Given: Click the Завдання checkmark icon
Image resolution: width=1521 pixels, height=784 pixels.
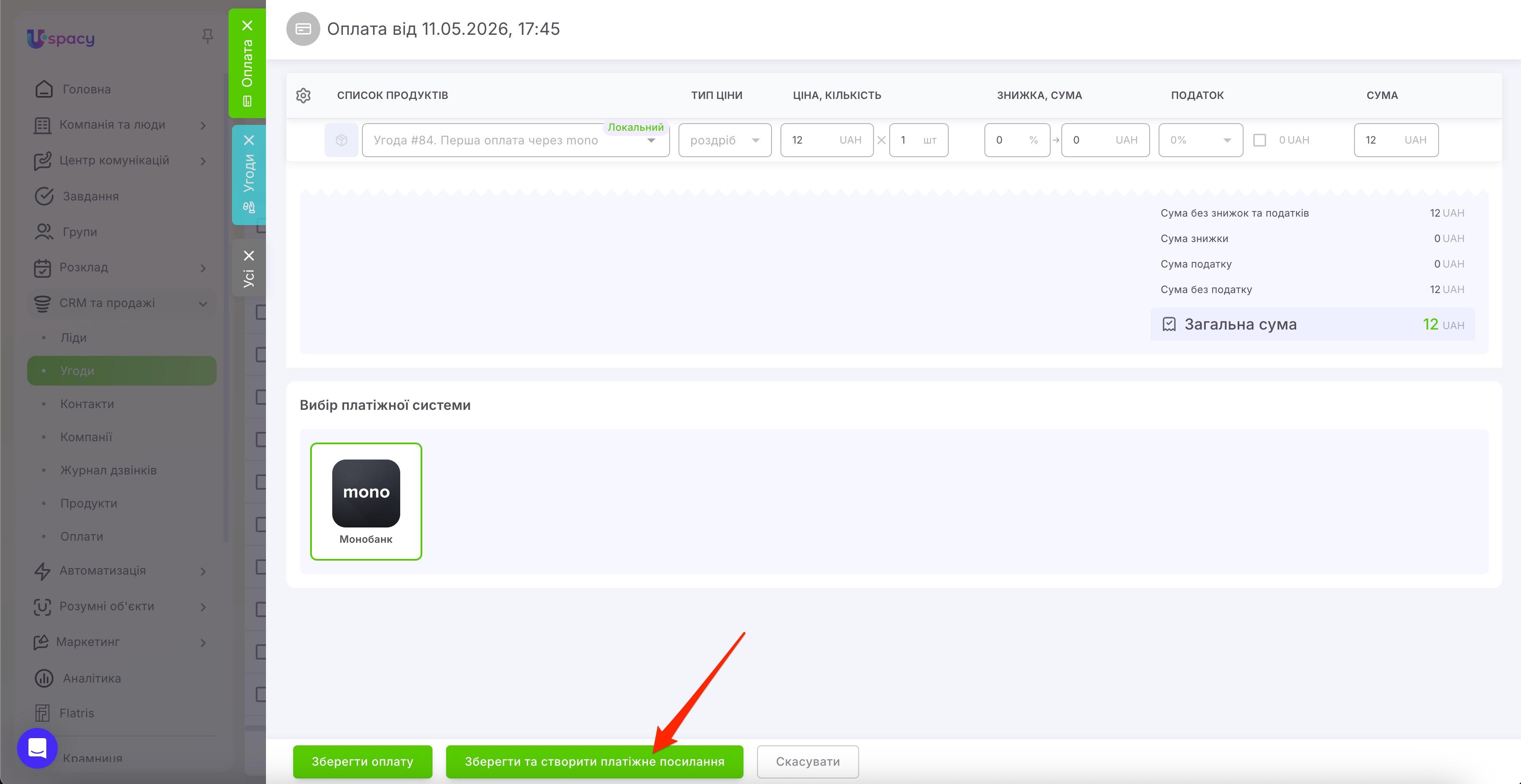Looking at the screenshot, I should [x=44, y=196].
